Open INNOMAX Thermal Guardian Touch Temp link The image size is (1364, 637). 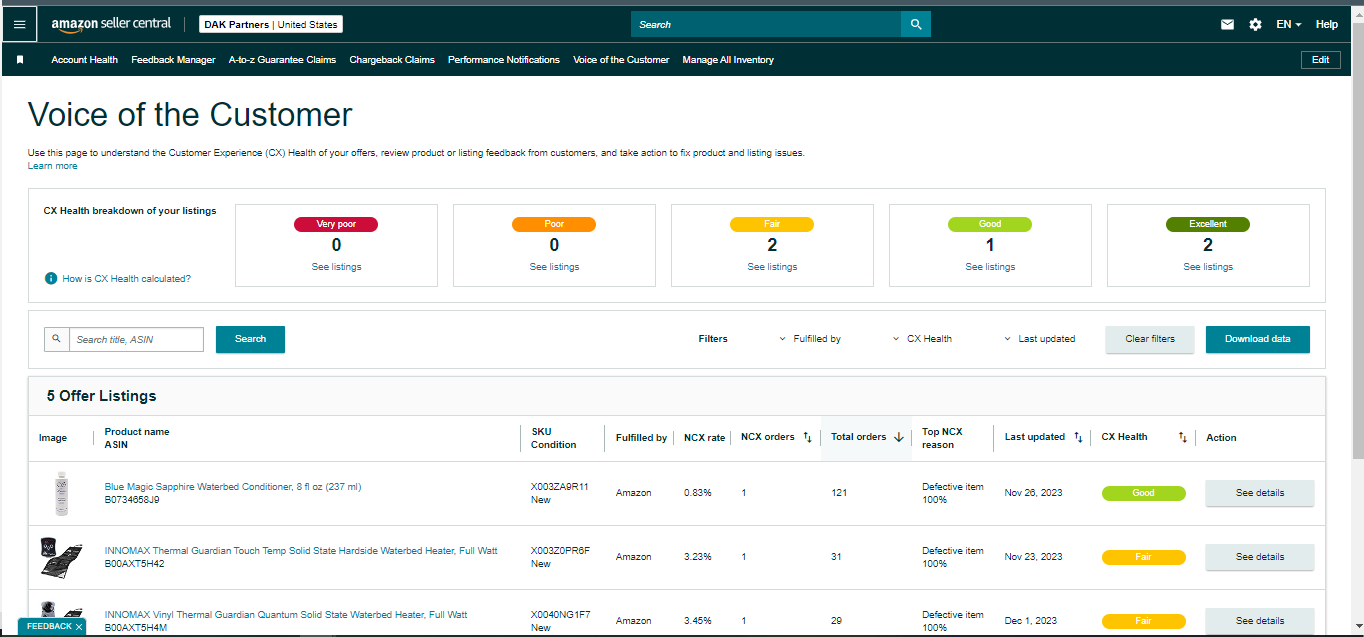(x=301, y=551)
